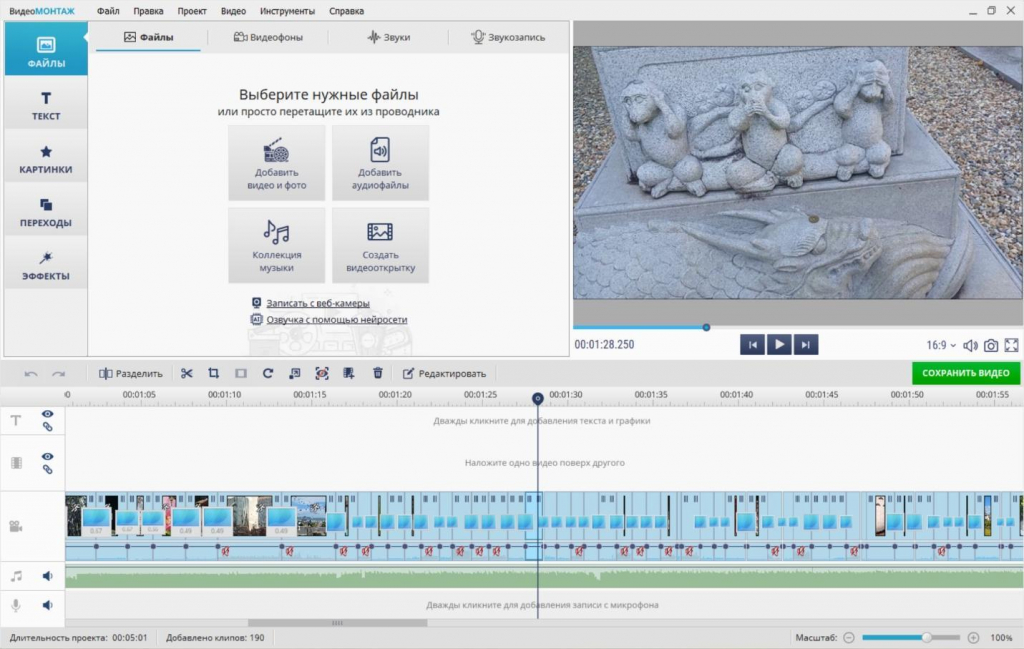The image size is (1024, 649).
Task: Click the green Сохранить видео button
Action: (x=965, y=373)
